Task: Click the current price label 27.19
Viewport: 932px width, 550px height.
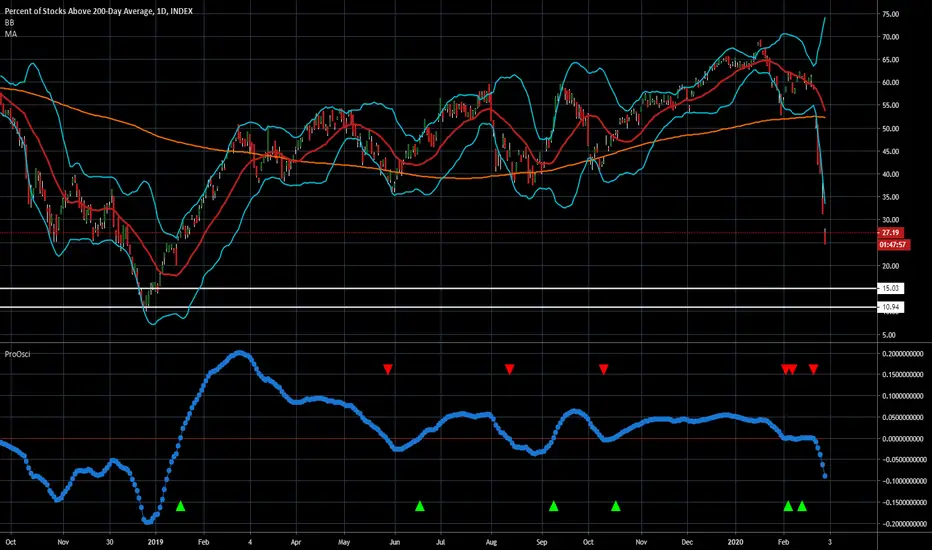Action: pos(890,232)
